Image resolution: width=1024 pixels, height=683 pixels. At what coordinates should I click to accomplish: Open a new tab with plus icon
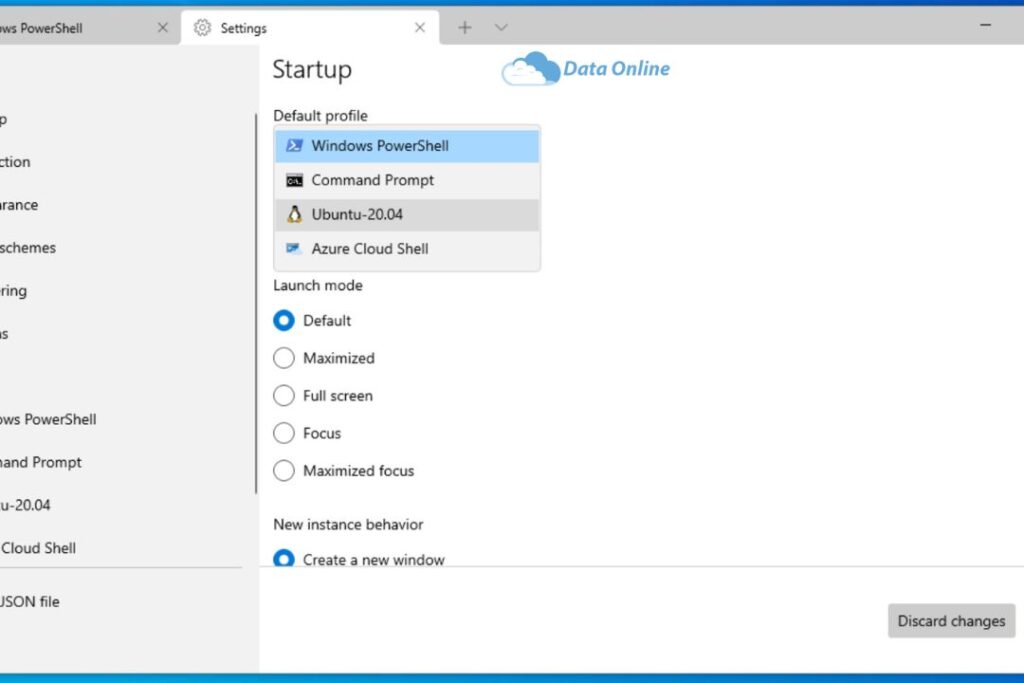(464, 27)
